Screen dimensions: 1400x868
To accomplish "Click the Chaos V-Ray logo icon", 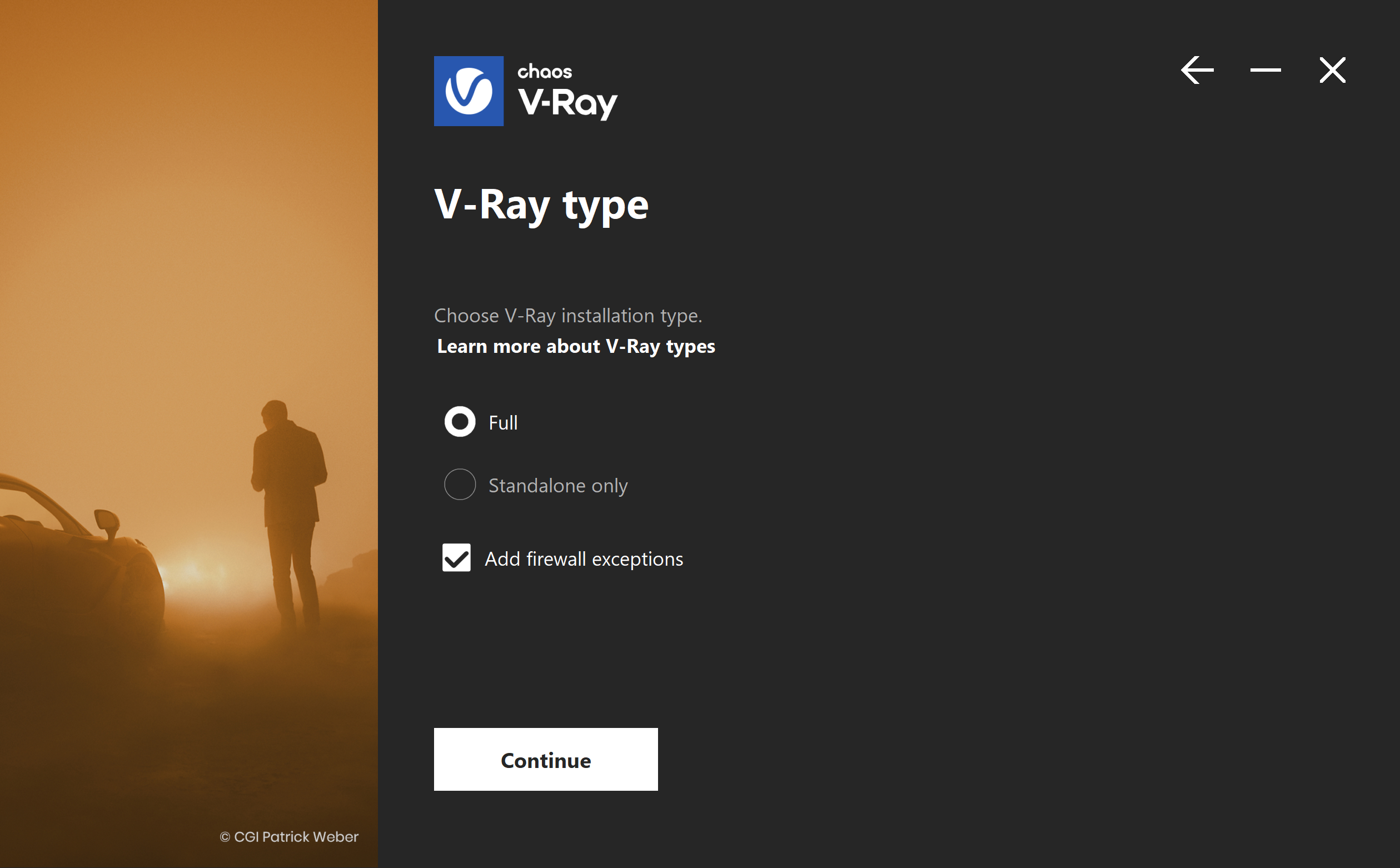I will (469, 91).
